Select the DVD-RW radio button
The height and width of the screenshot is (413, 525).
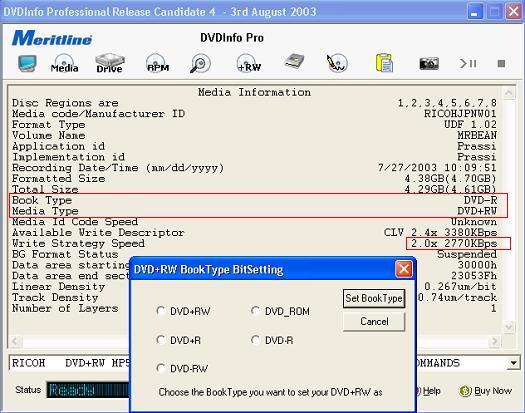pos(161,369)
